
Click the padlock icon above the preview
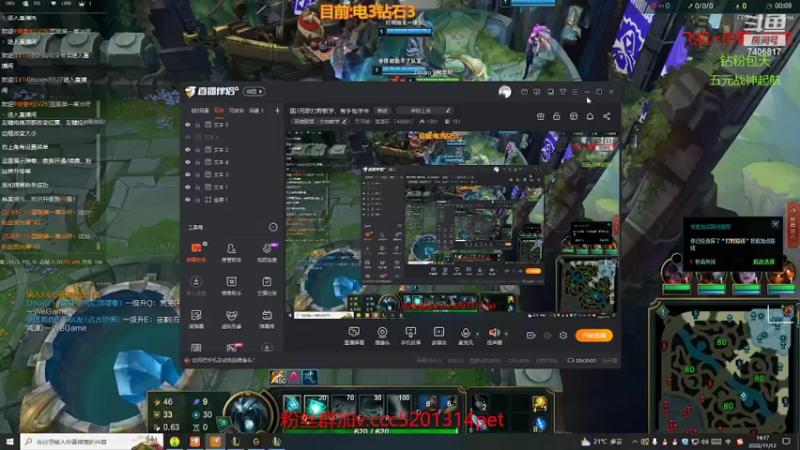click(557, 116)
